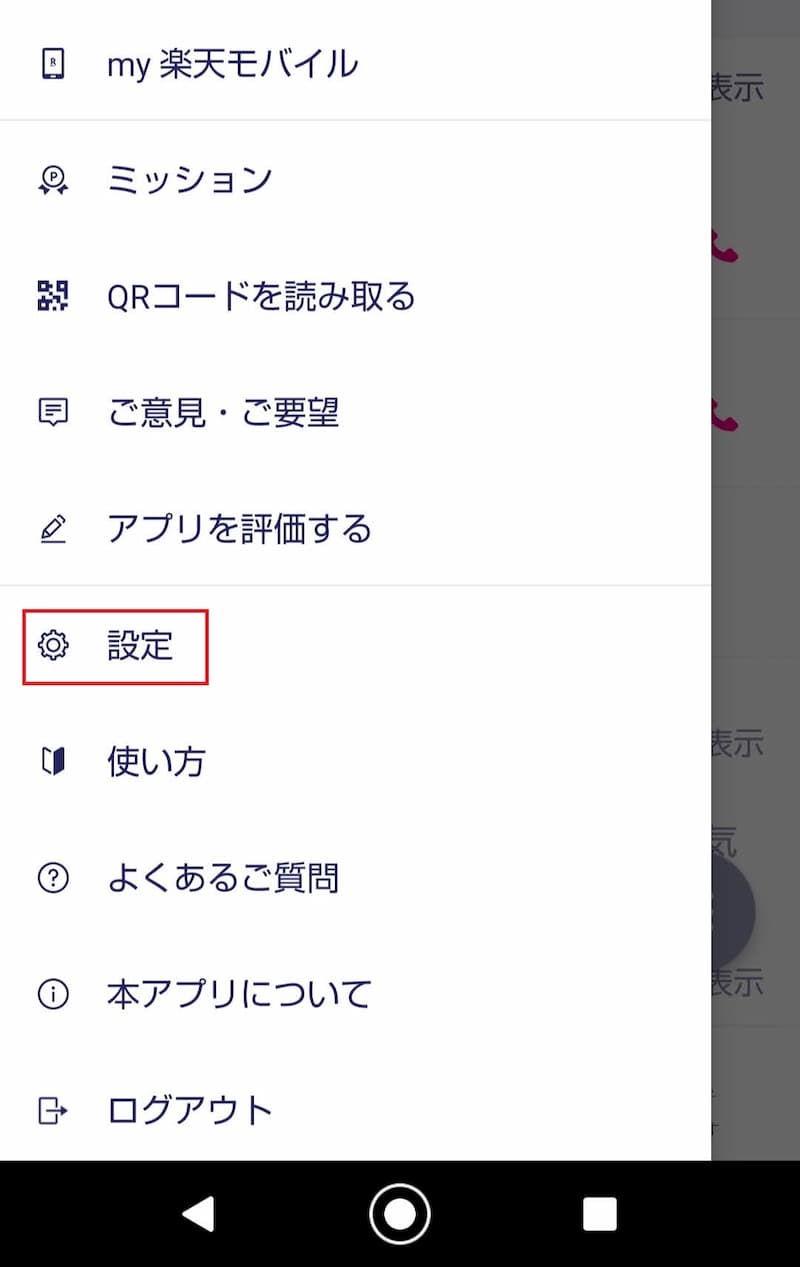
Task: Tap the question mark icon for よくあるご質問
Action: pos(52,878)
